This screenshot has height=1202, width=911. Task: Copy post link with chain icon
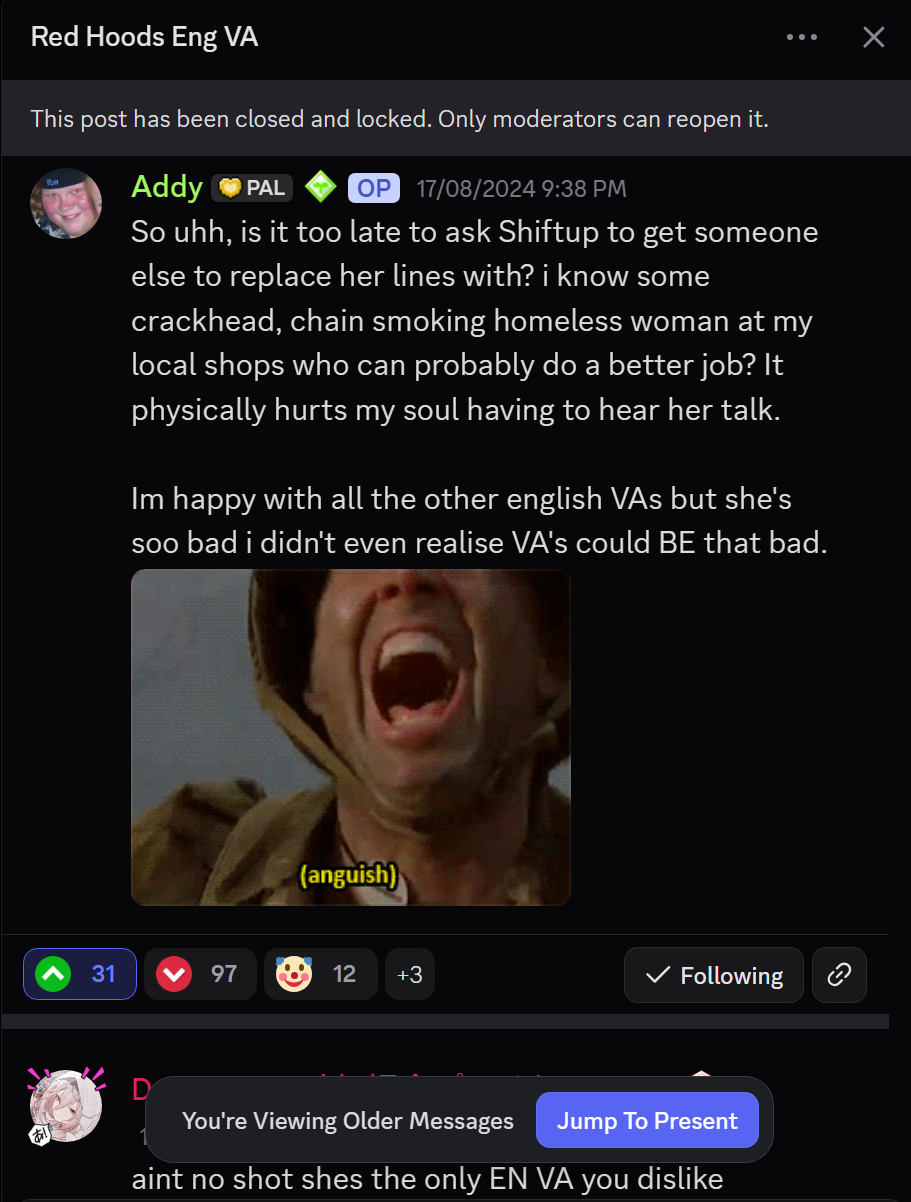[x=839, y=975]
